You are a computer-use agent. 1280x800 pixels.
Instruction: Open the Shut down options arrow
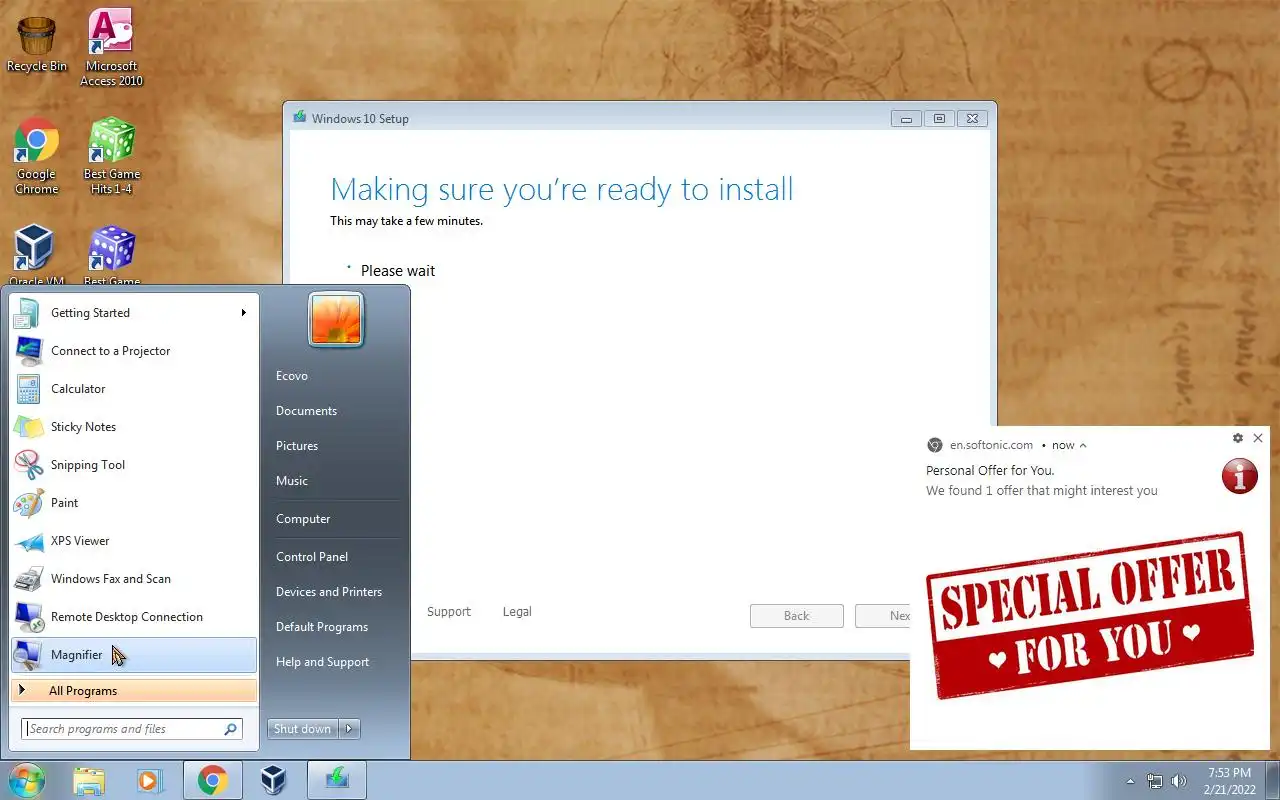[x=349, y=729]
